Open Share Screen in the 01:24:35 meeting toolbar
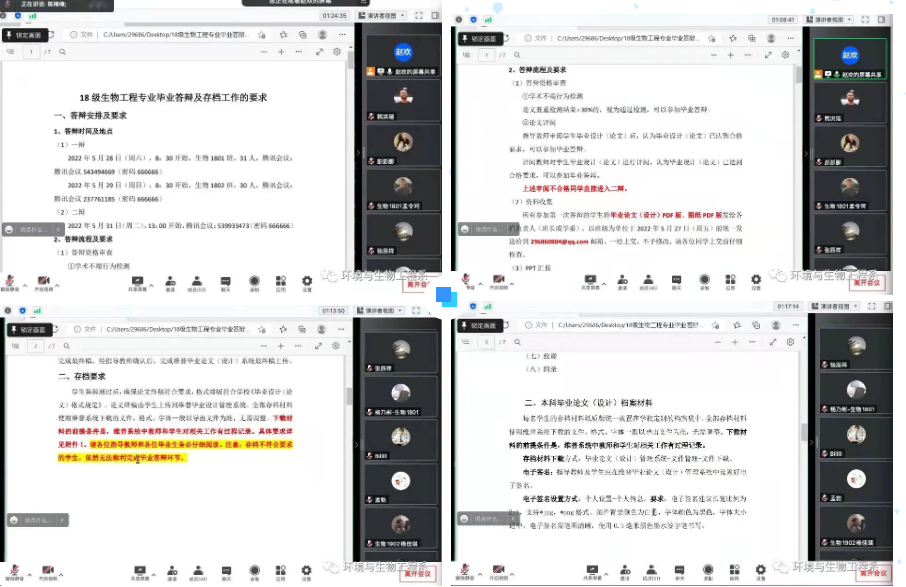906x587 pixels. pyautogui.click(x=138, y=279)
